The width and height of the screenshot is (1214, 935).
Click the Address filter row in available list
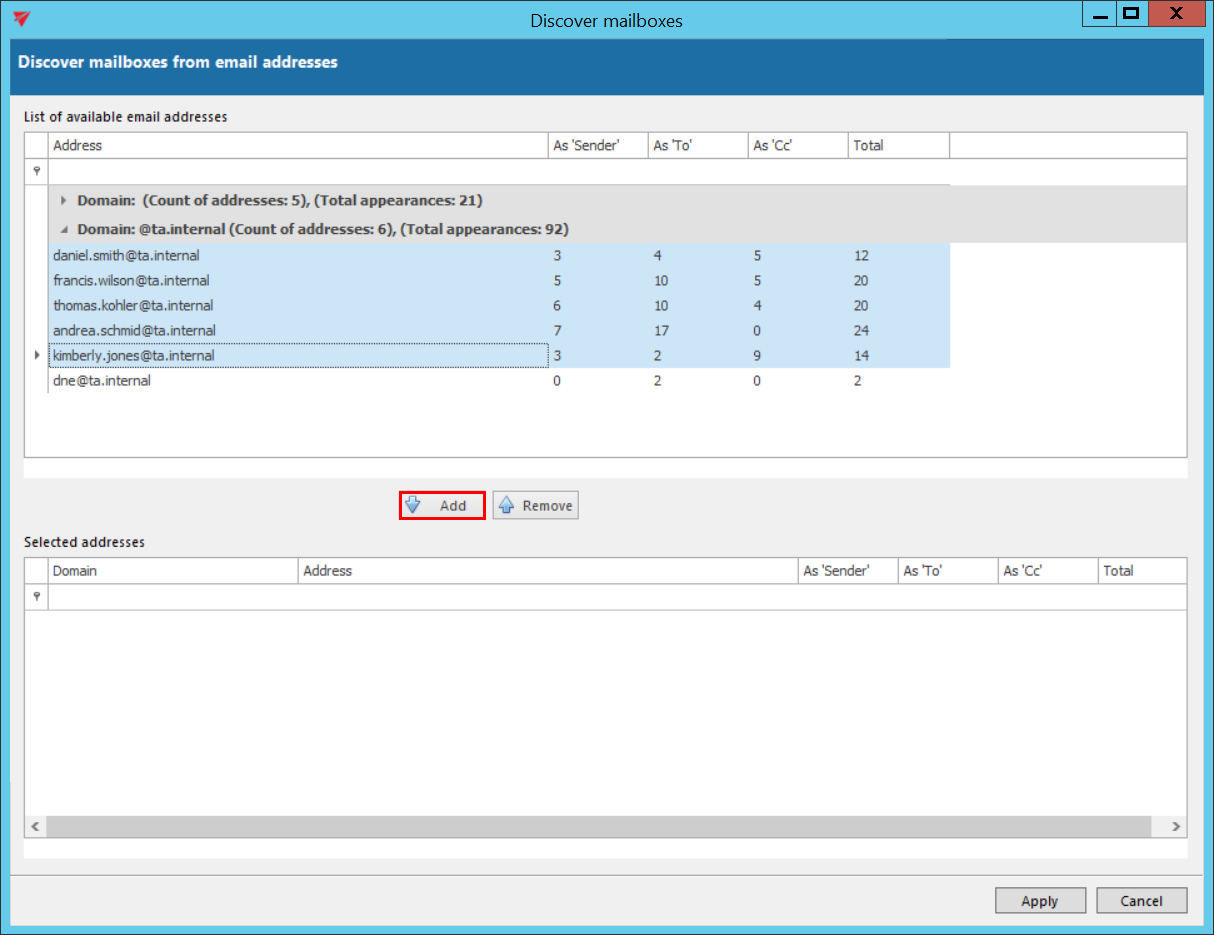(x=298, y=171)
